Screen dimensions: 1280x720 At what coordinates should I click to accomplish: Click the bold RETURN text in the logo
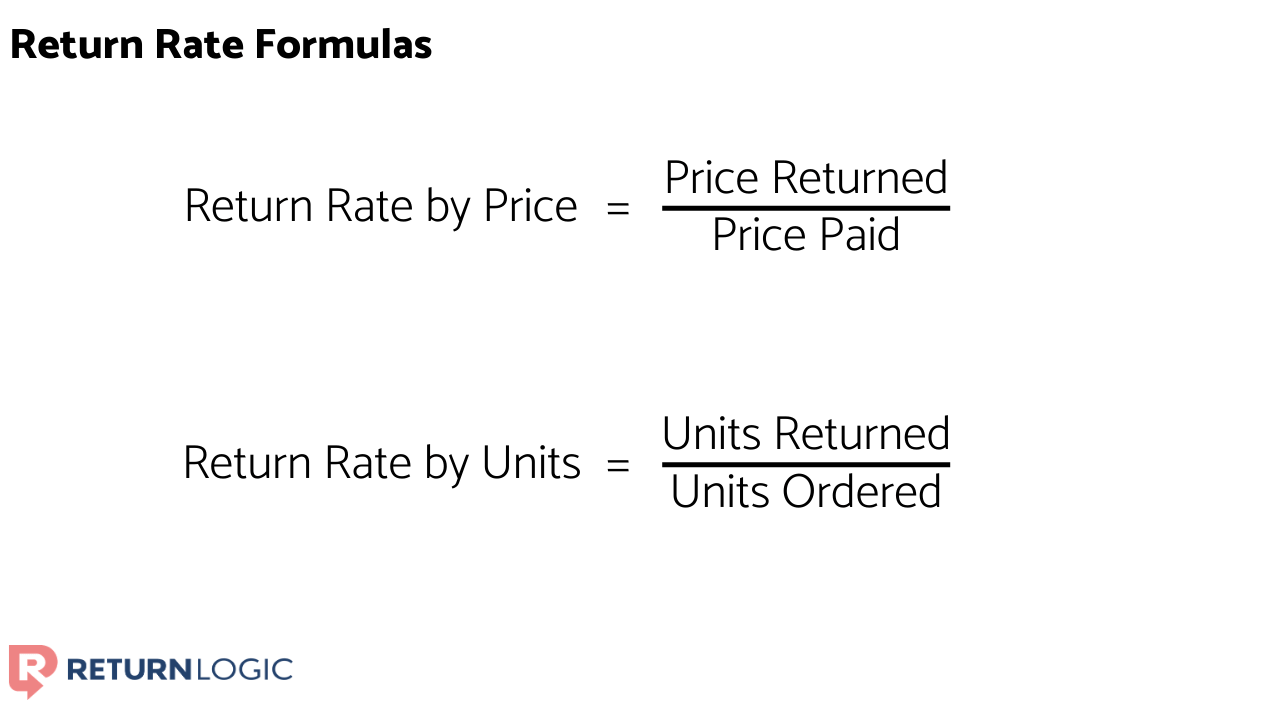127,669
